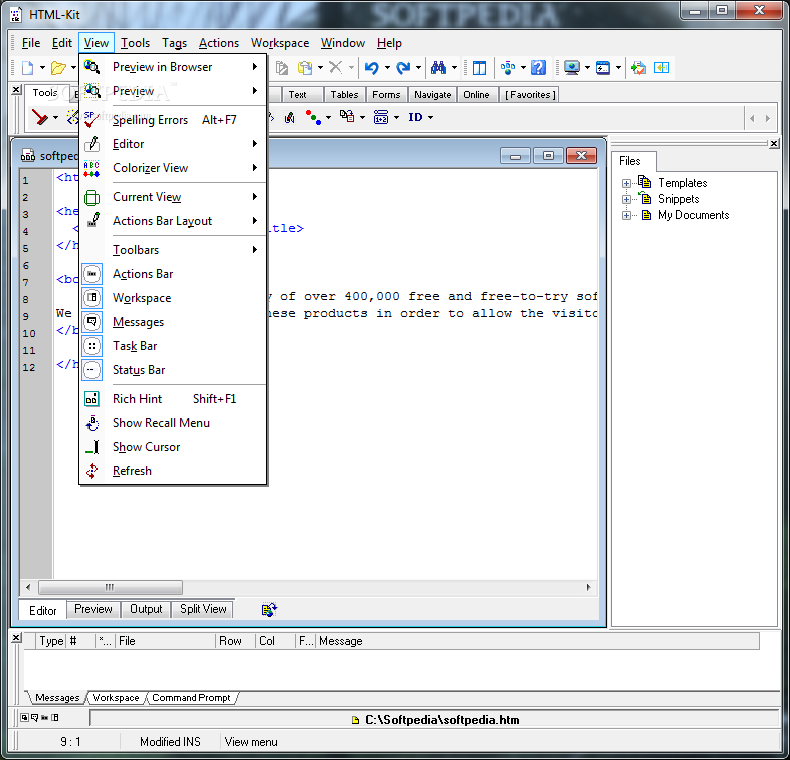Select Show Cursor in View menu
This screenshot has width=790, height=760.
(173, 447)
